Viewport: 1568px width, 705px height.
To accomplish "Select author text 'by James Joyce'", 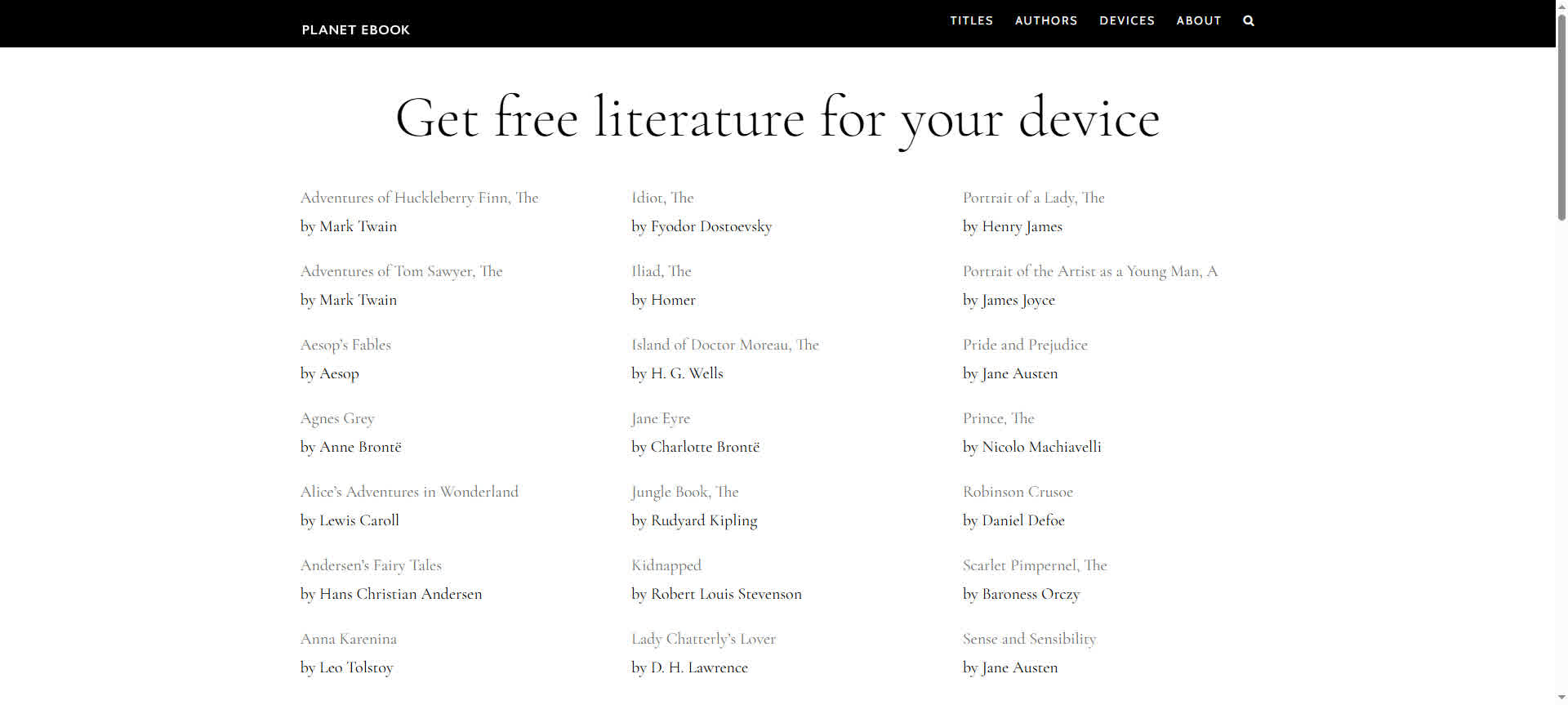I will (x=1009, y=300).
